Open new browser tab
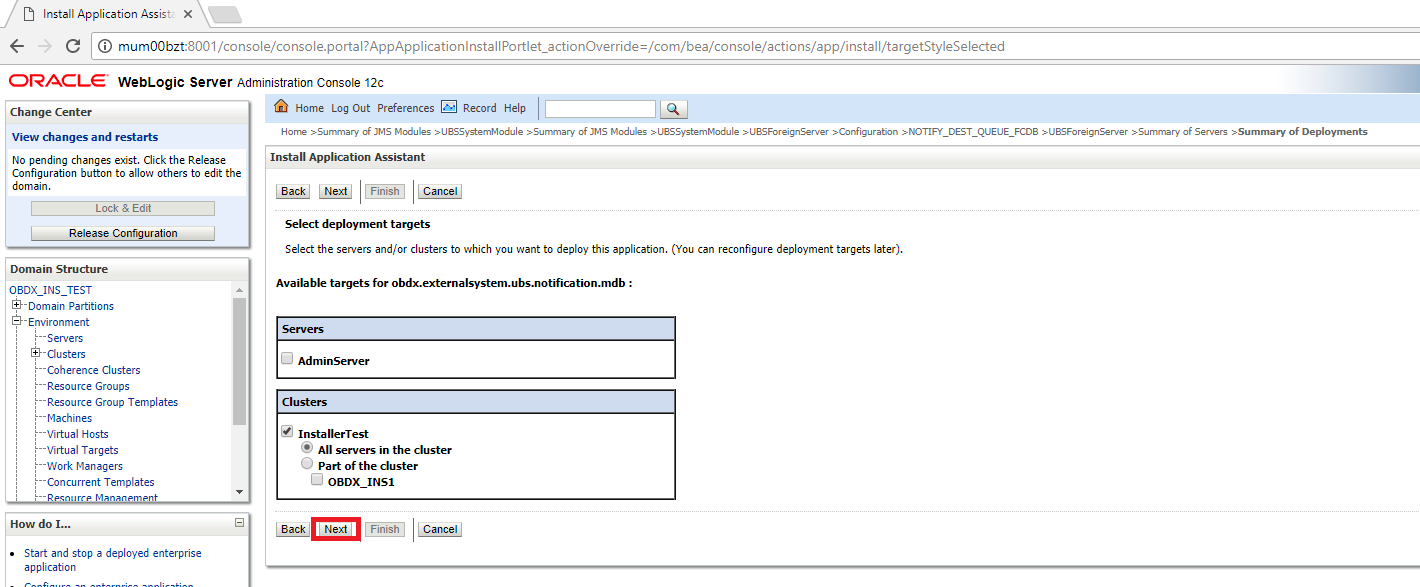Screen dimensions: 1420x587 (225, 14)
